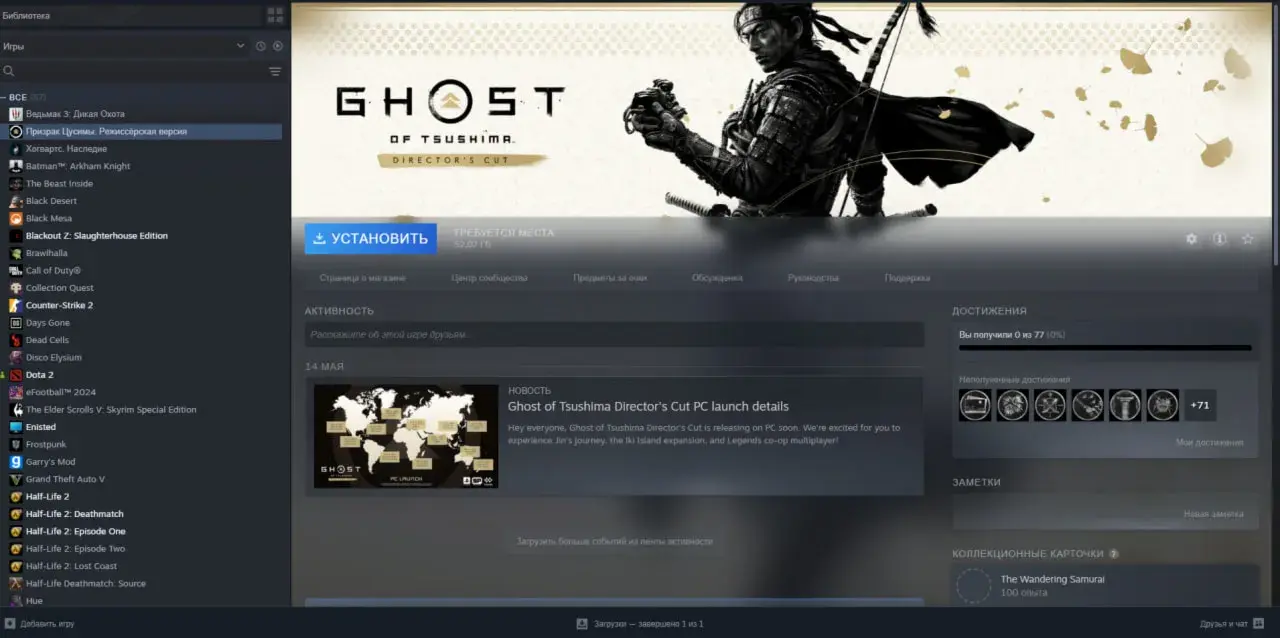Click the Dota 2 game icon
This screenshot has height=638, width=1280.
pos(16,375)
